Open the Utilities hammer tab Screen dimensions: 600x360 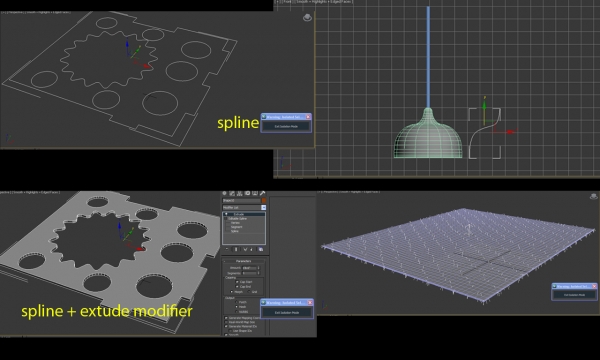pyautogui.click(x=262, y=193)
